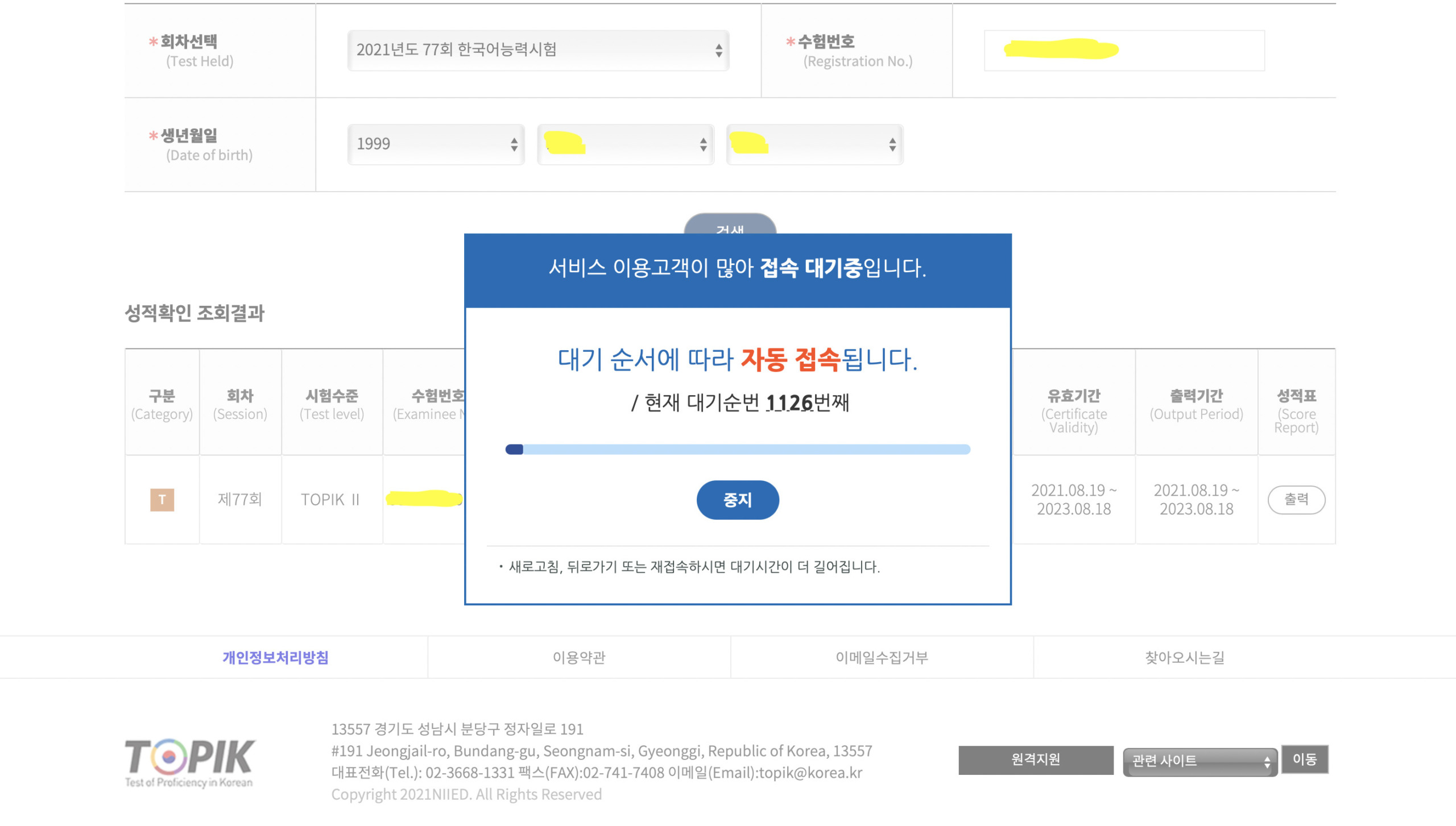Open the 이용약관 terms of use link
The width and height of the screenshot is (1456, 826).
click(579, 657)
